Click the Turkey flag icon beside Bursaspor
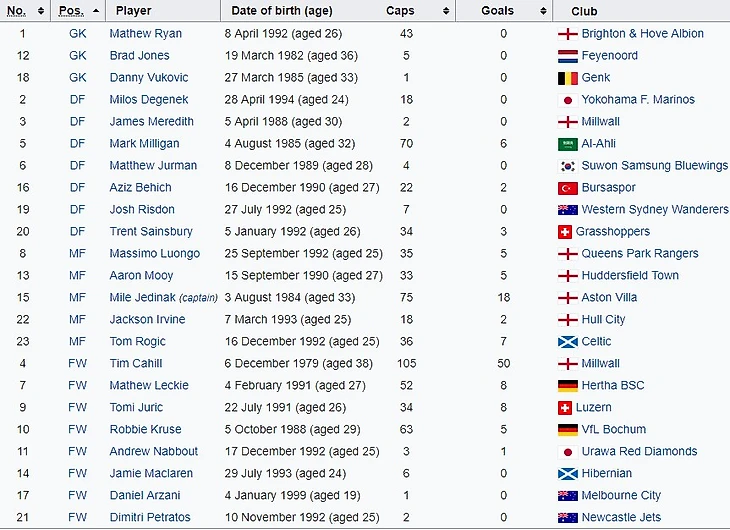The width and height of the screenshot is (730, 530). click(x=567, y=188)
